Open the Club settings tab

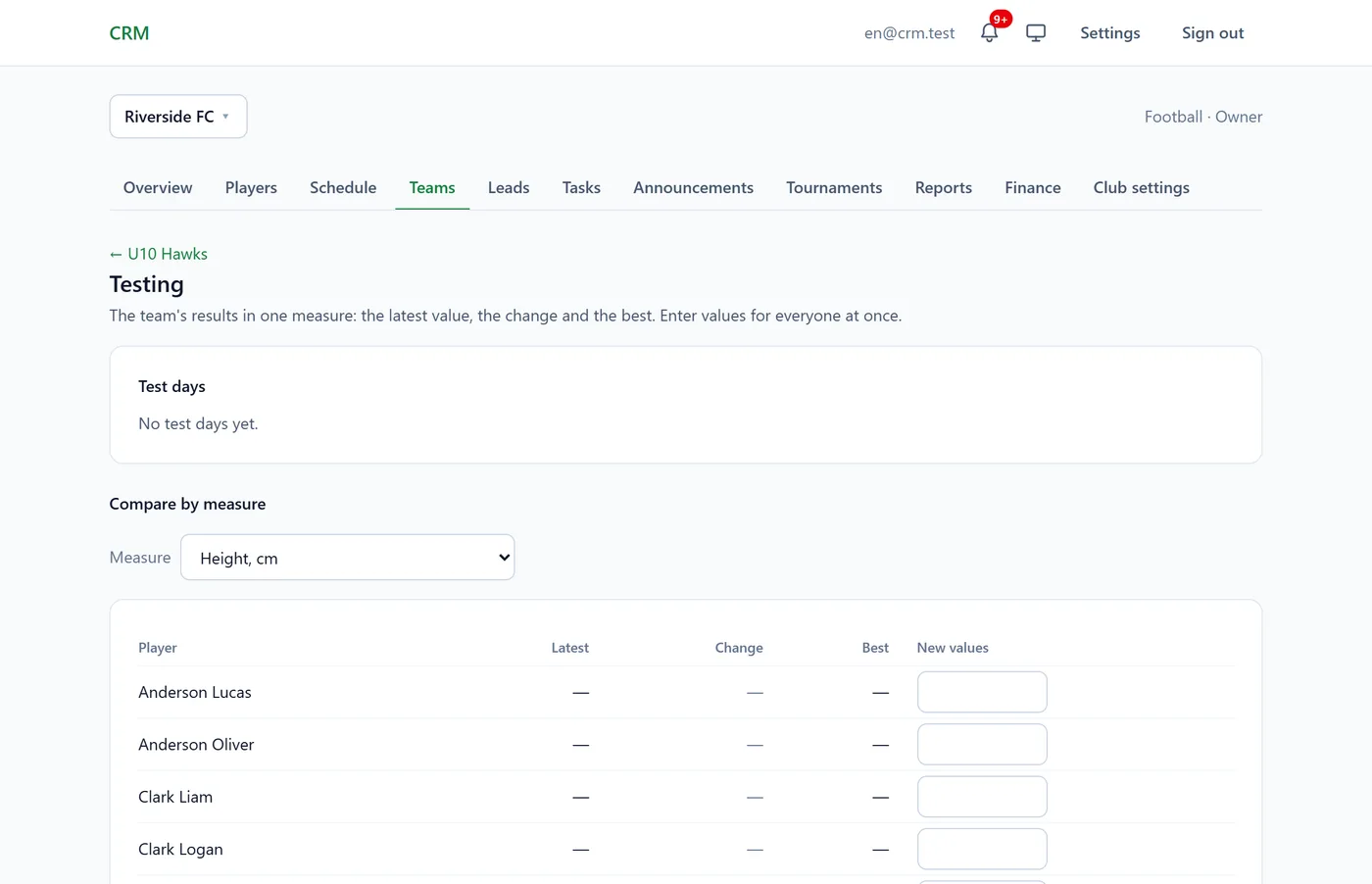coord(1142,187)
